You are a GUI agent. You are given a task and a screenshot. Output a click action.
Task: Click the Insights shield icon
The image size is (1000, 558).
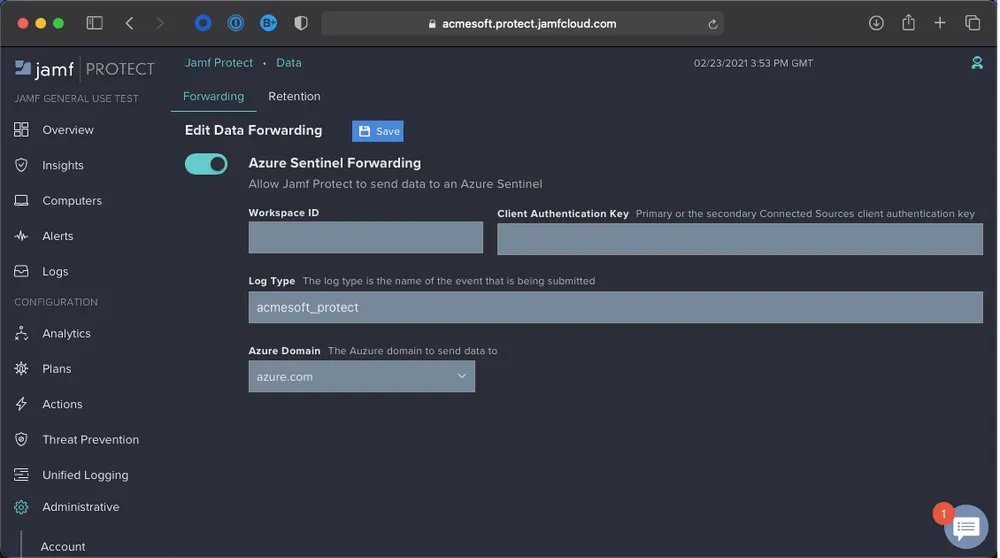click(21, 165)
